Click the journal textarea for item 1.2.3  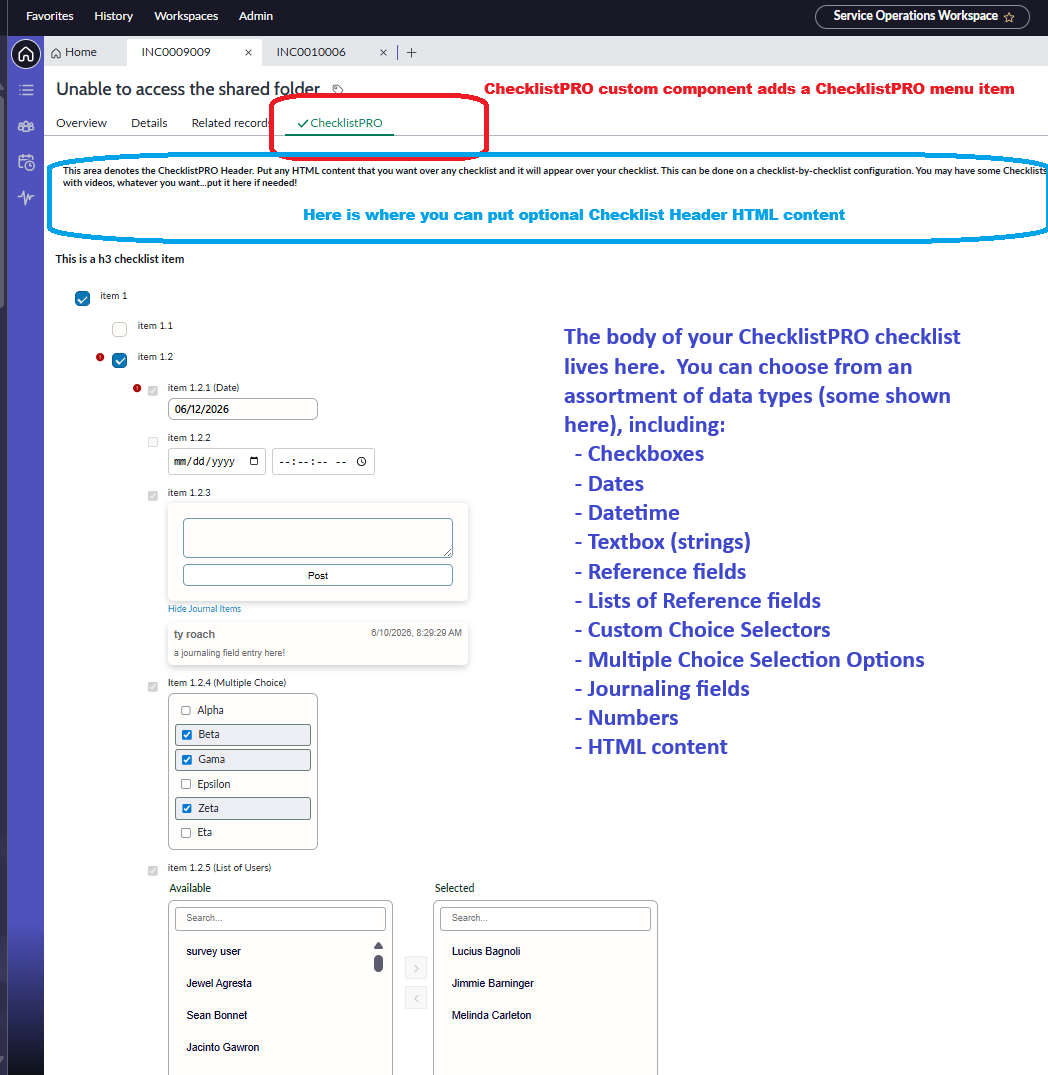pos(317,538)
